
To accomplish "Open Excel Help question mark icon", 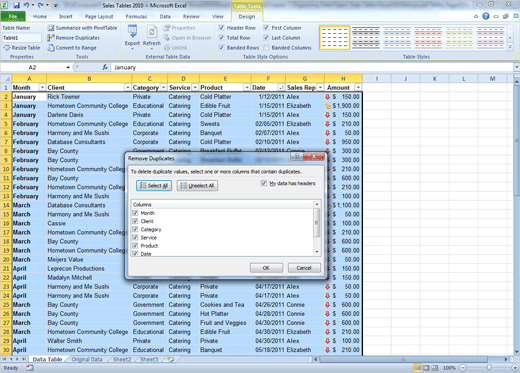I will coord(486,16).
